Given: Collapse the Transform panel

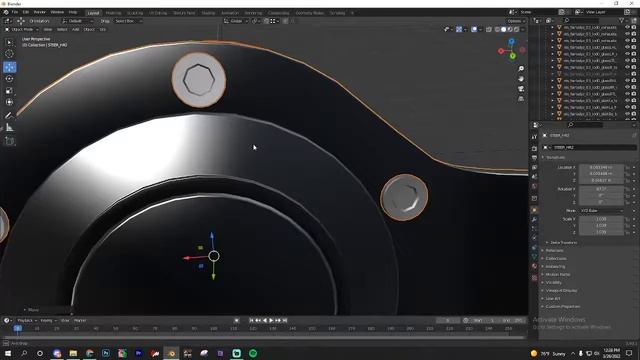Looking at the screenshot, I should coord(555,157).
